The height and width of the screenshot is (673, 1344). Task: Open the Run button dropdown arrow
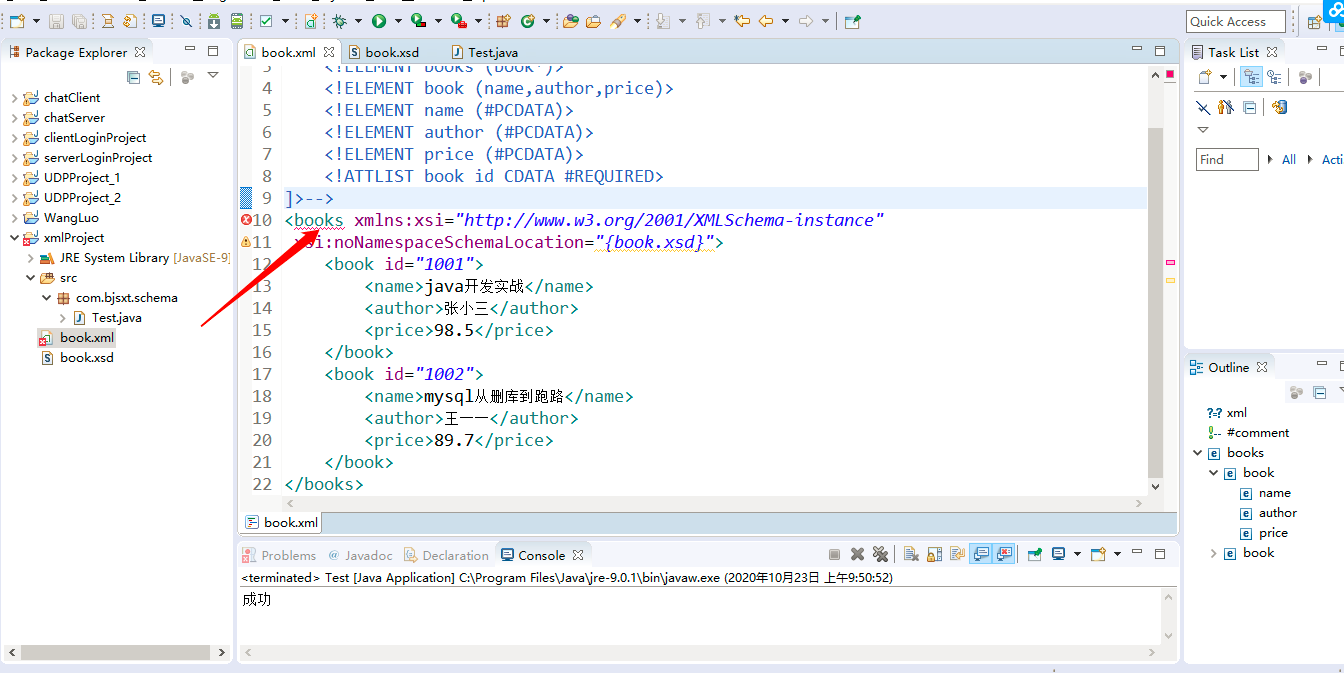point(398,21)
